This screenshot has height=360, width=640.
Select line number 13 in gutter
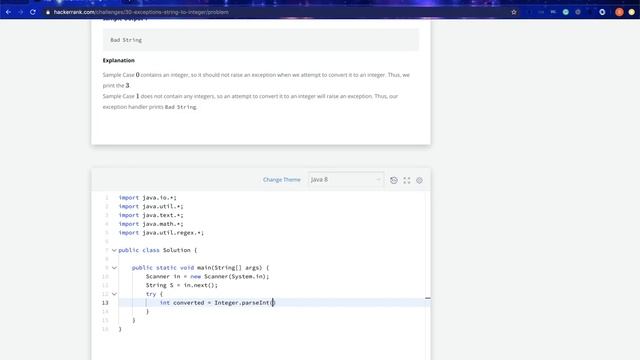click(105, 303)
